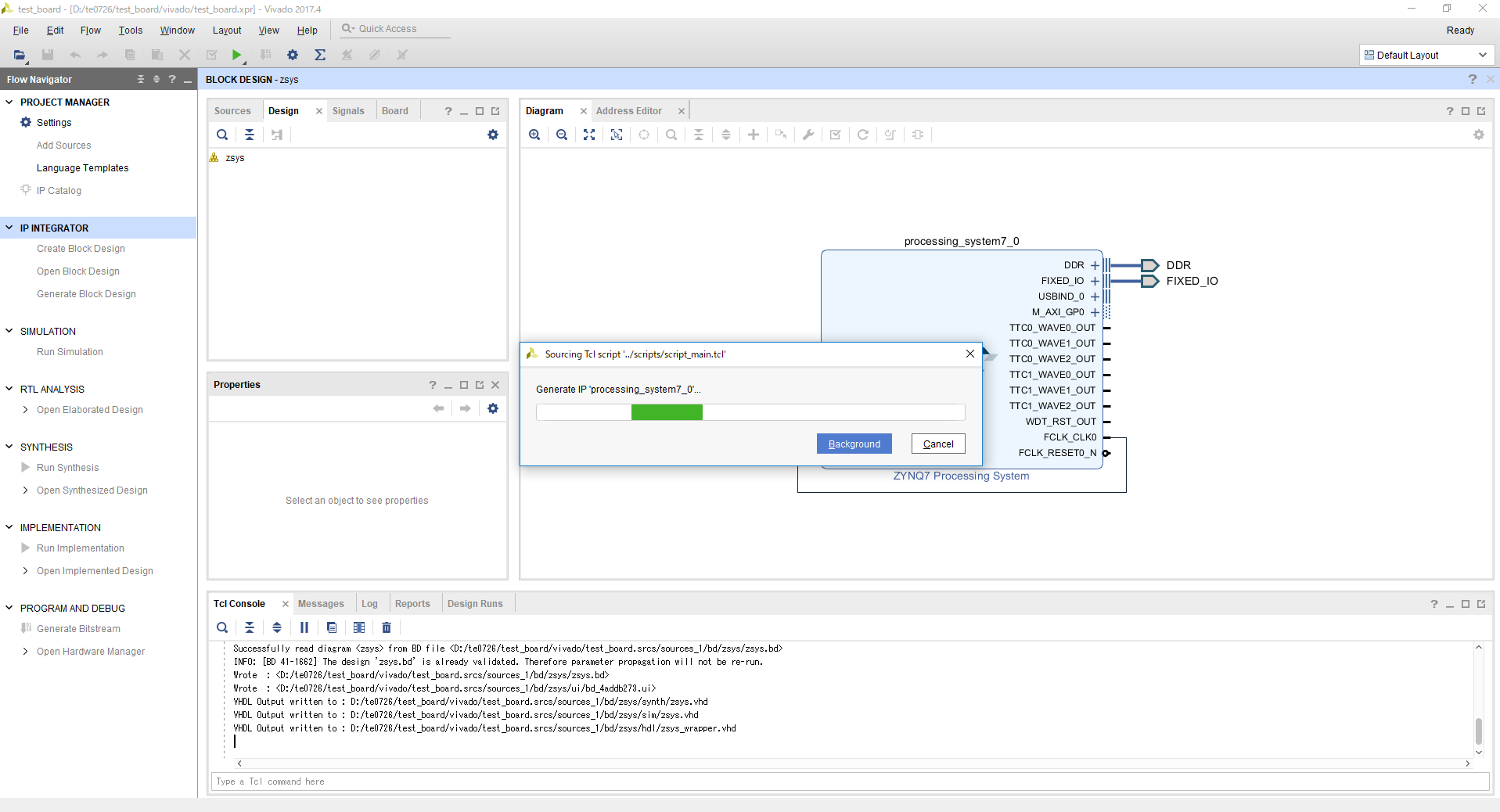Click the Zoom Out icon in Diagram toolbar
The image size is (1500, 812).
(x=562, y=135)
